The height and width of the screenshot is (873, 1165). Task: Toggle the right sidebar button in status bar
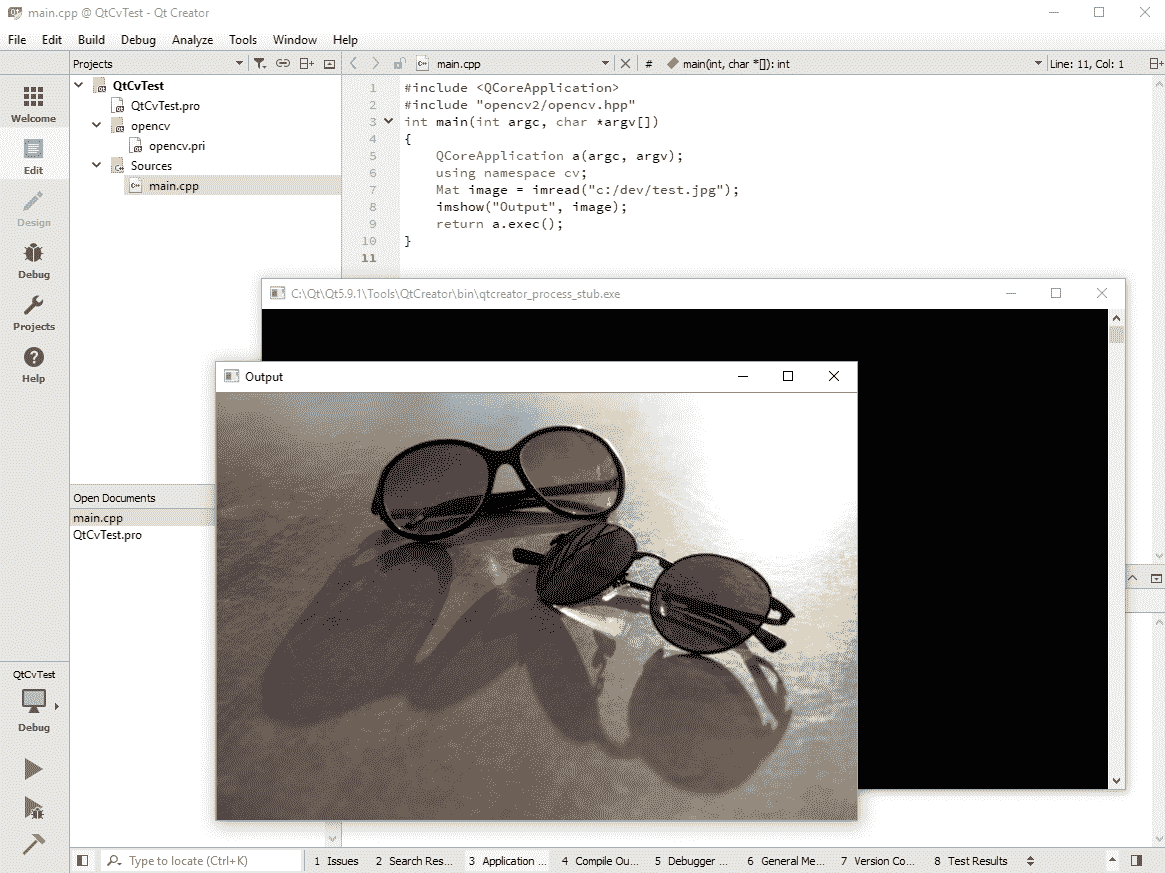tap(1136, 861)
